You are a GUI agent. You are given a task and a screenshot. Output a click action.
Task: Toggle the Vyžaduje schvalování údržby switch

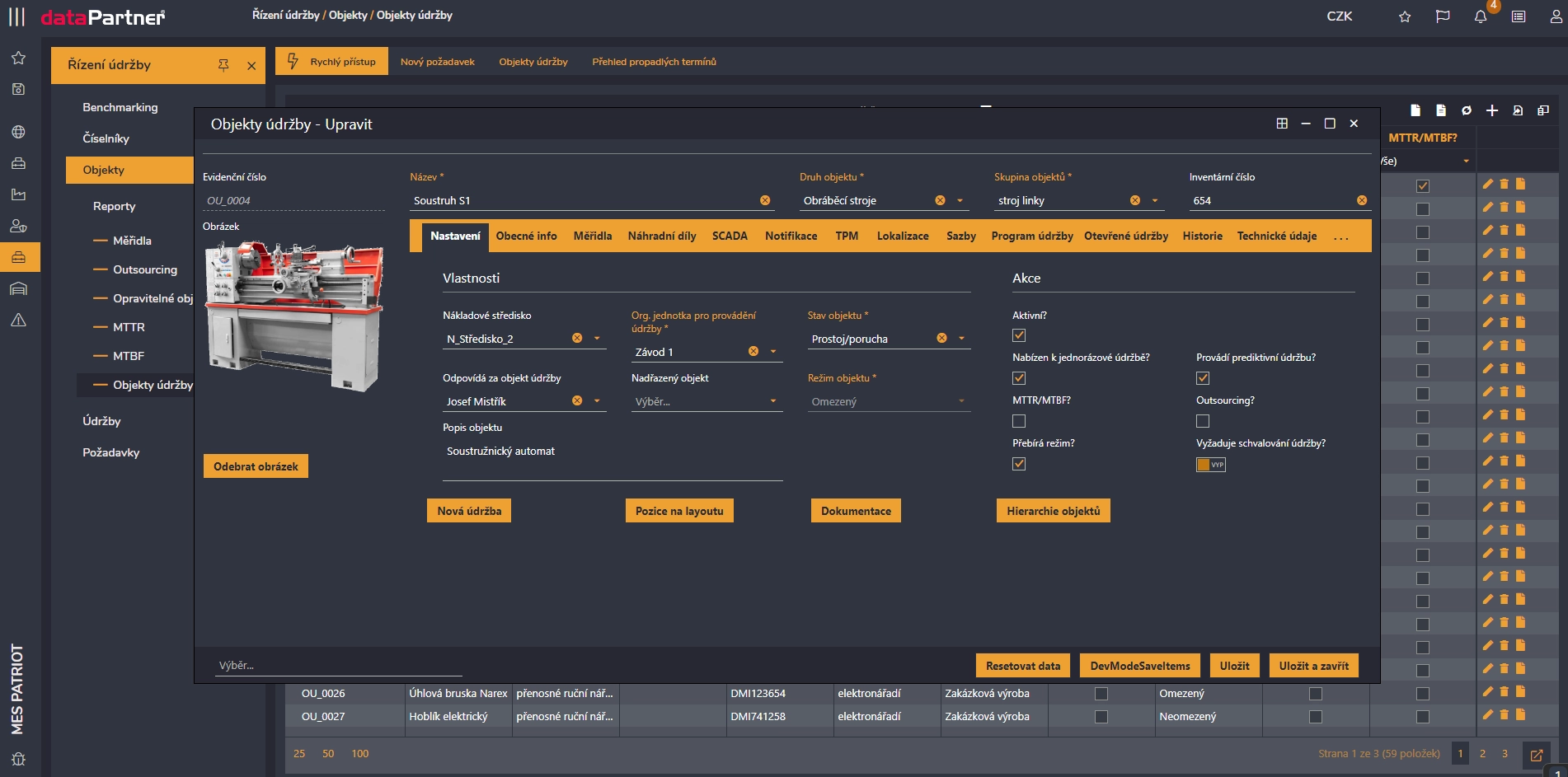coord(1210,465)
